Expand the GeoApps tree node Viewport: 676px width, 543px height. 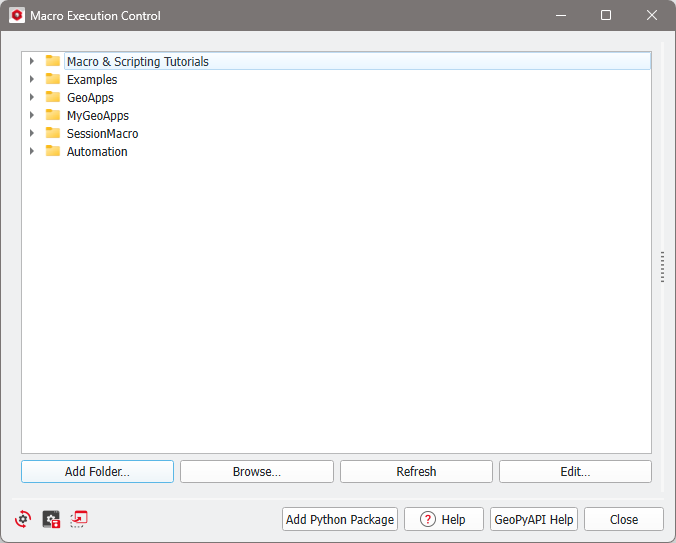point(31,97)
